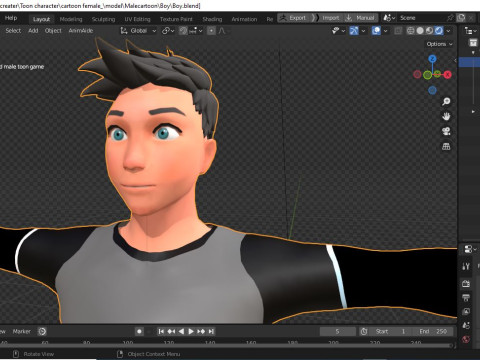Switch to the Shading workspace tab

212,19
